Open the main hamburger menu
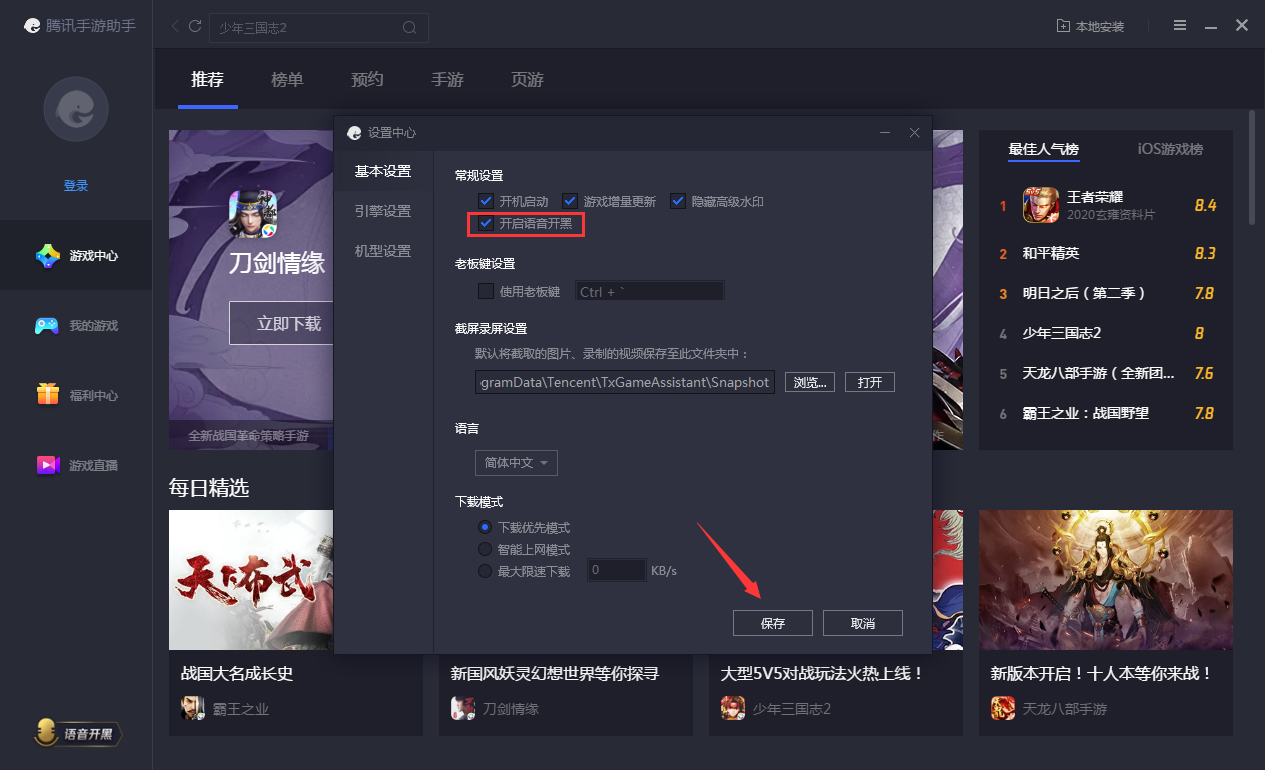The width and height of the screenshot is (1265, 770). tap(1180, 26)
